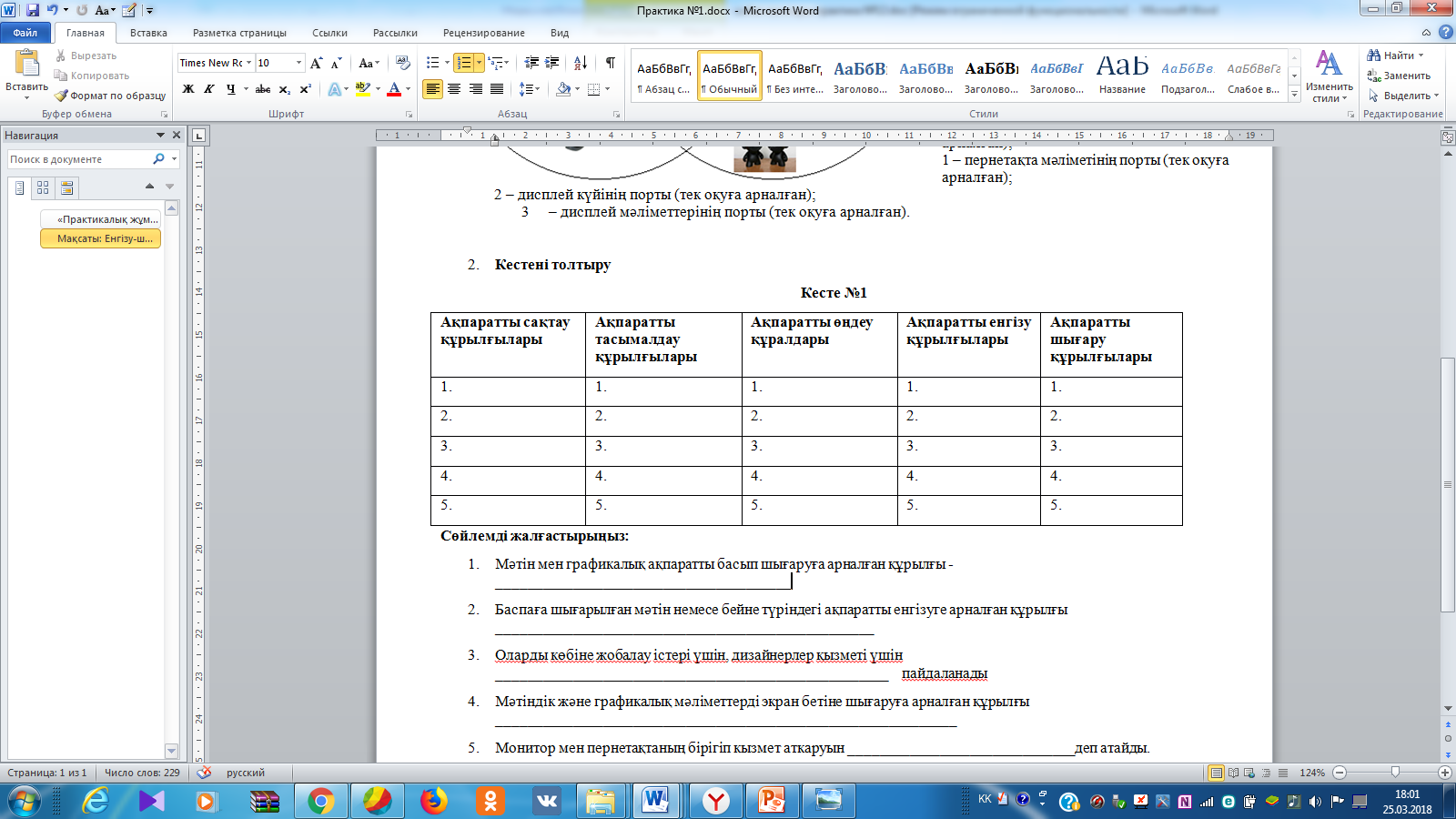
Task: Activate Формат по образцу format painter
Action: 110,96
